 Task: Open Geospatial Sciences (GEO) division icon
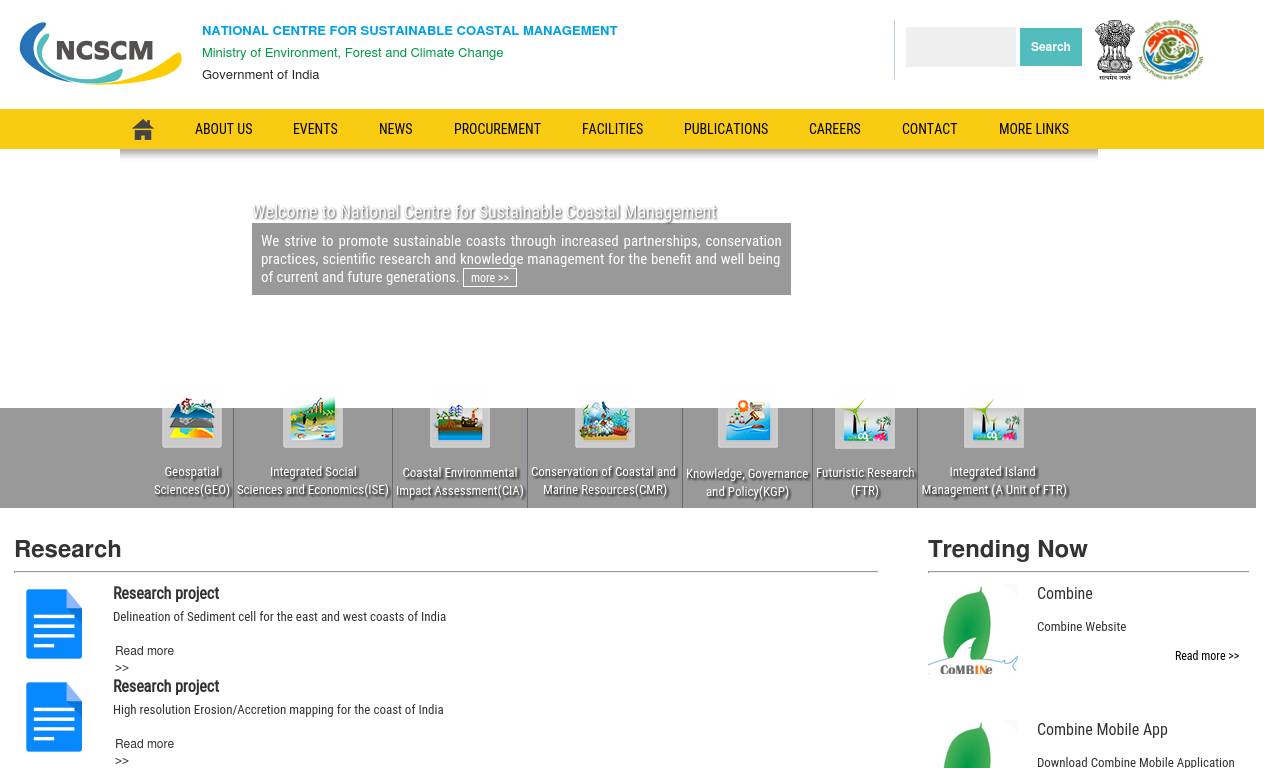(192, 420)
